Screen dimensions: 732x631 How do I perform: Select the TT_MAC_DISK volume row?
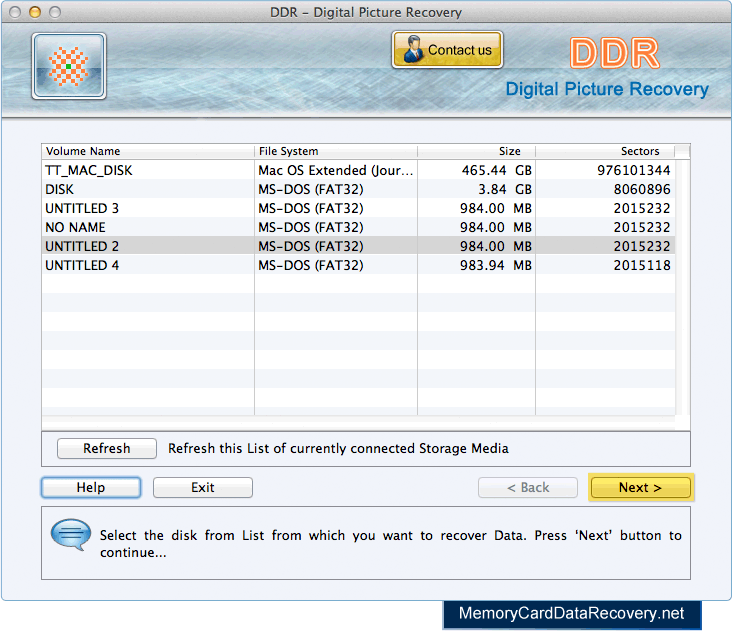[359, 170]
